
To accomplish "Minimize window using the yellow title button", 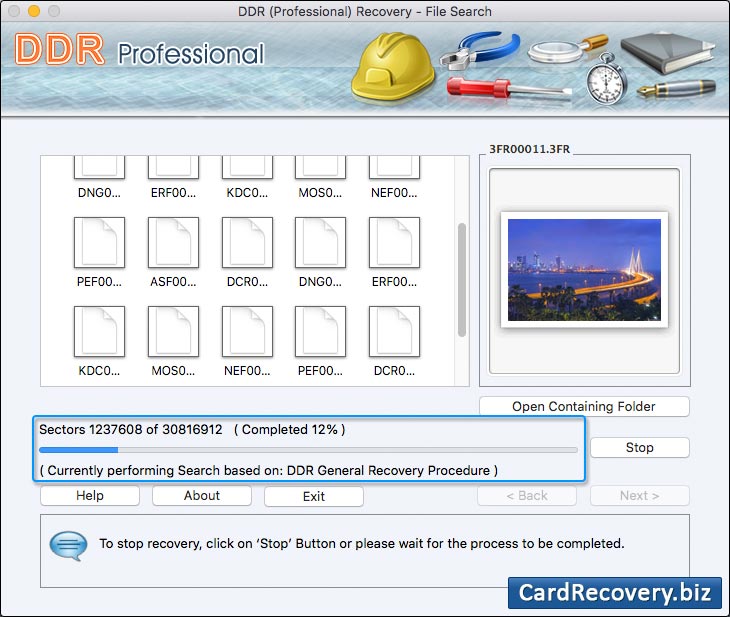I will point(34,11).
